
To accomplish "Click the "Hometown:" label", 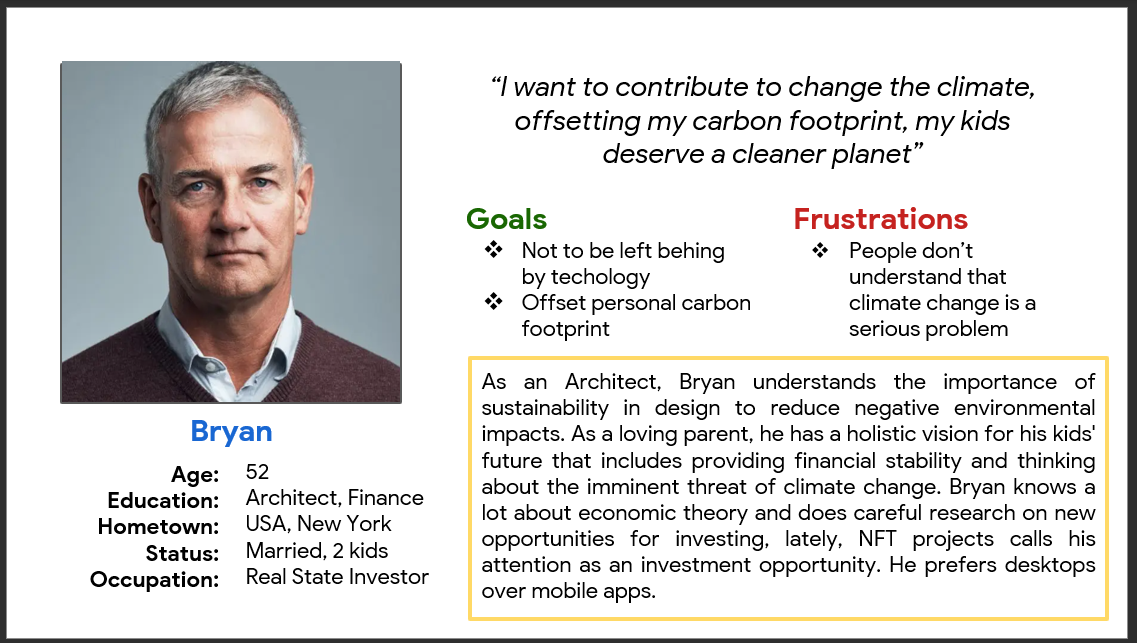I will click(159, 526).
